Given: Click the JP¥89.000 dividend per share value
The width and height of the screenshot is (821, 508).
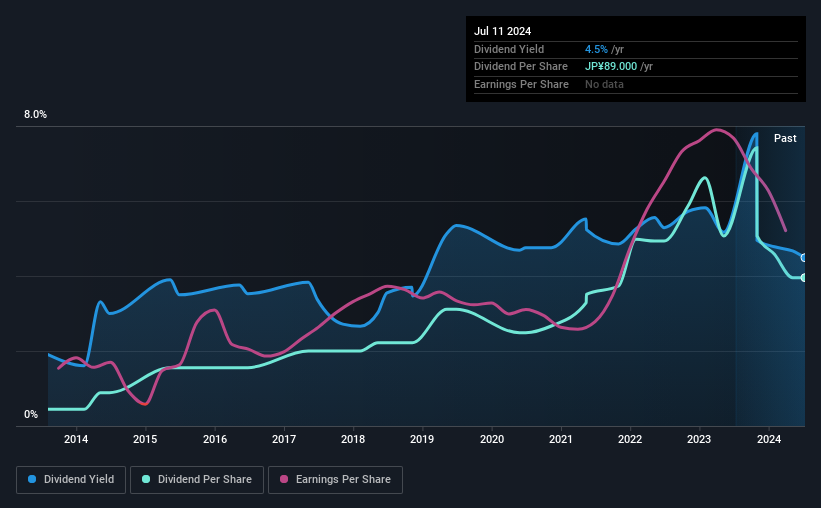Looking at the screenshot, I should (x=611, y=67).
